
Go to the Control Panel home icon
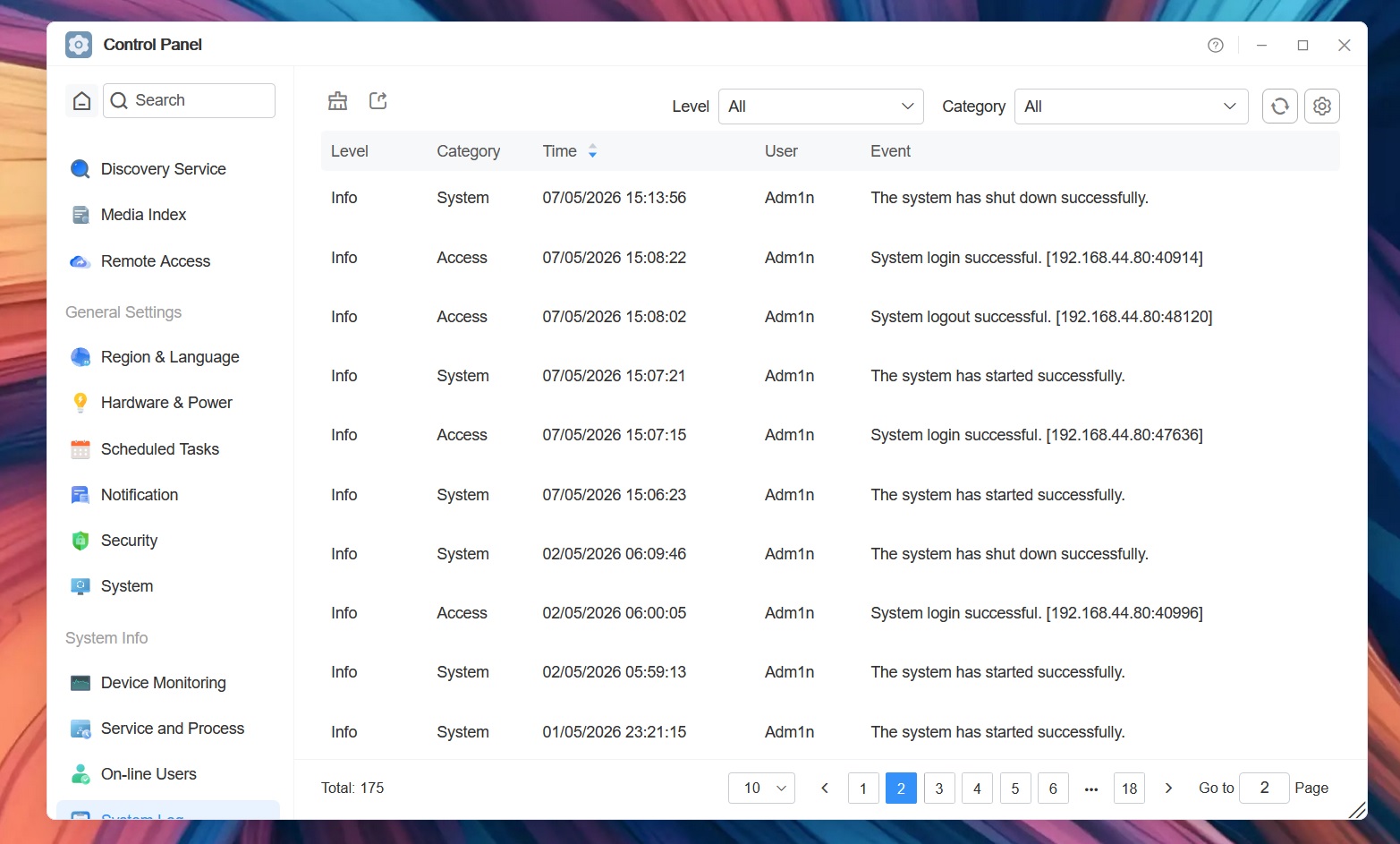pyautogui.click(x=81, y=101)
